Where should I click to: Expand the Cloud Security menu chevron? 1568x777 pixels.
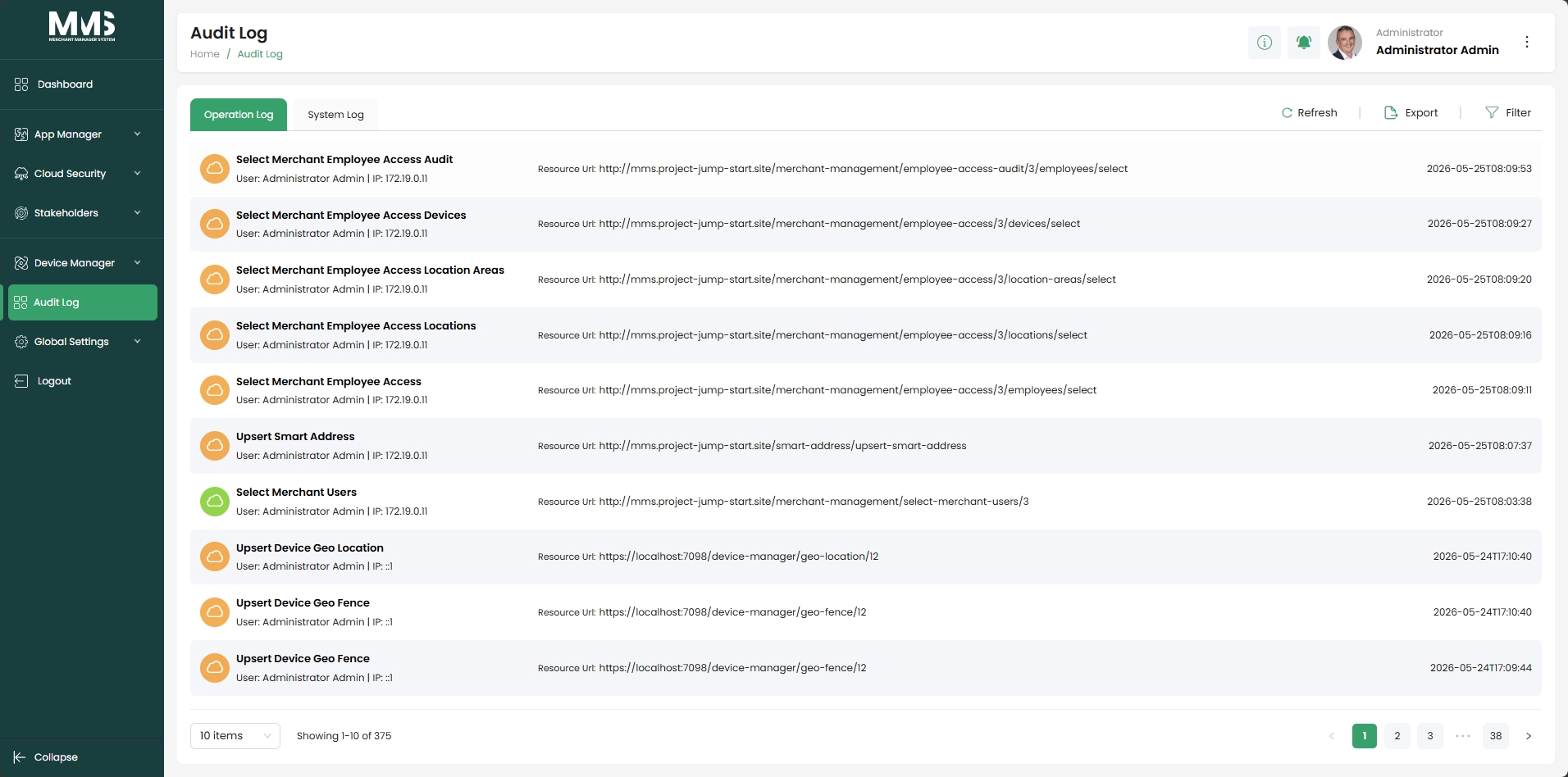tap(137, 174)
